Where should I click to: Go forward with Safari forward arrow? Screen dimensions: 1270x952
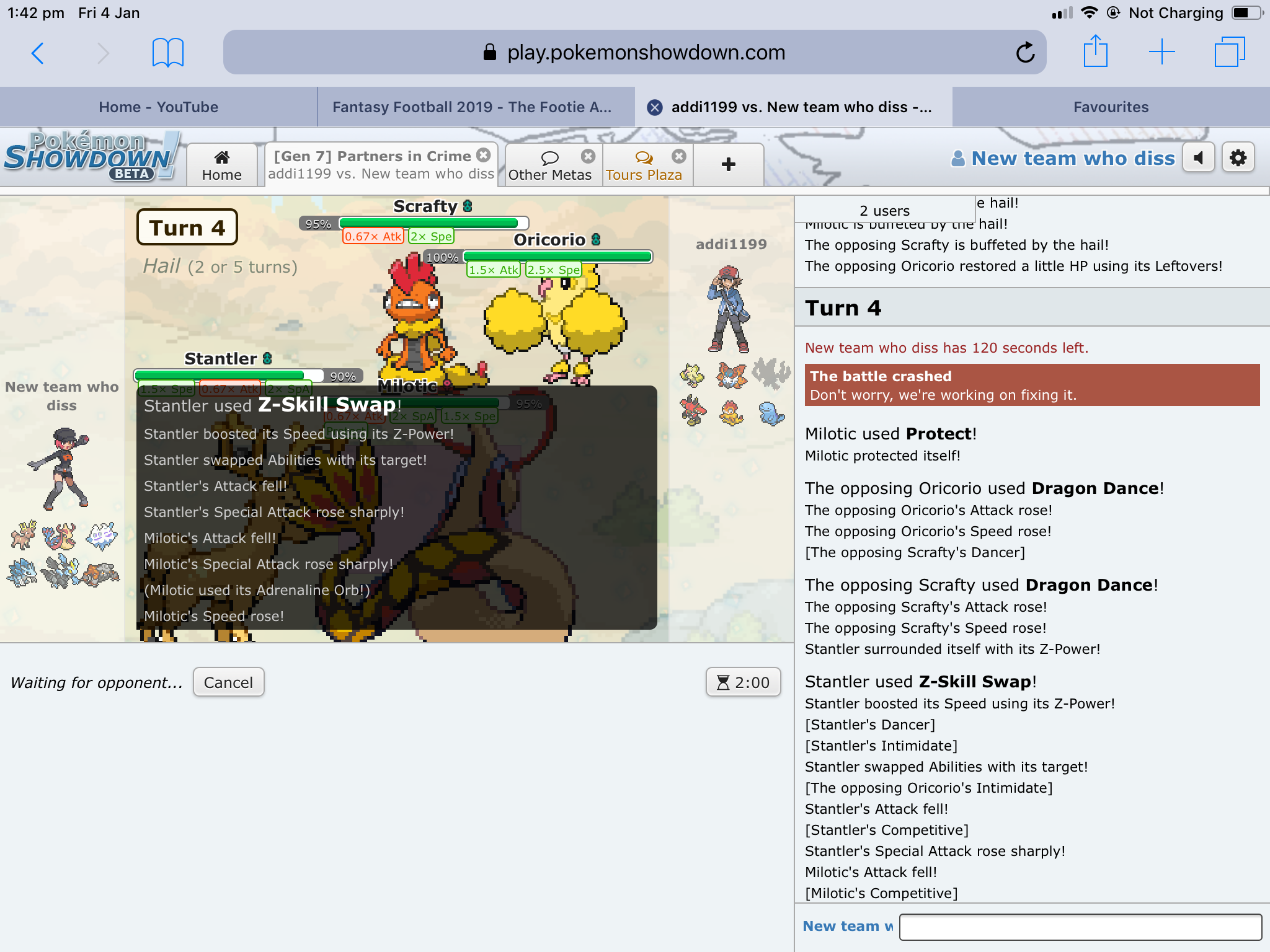[103, 53]
